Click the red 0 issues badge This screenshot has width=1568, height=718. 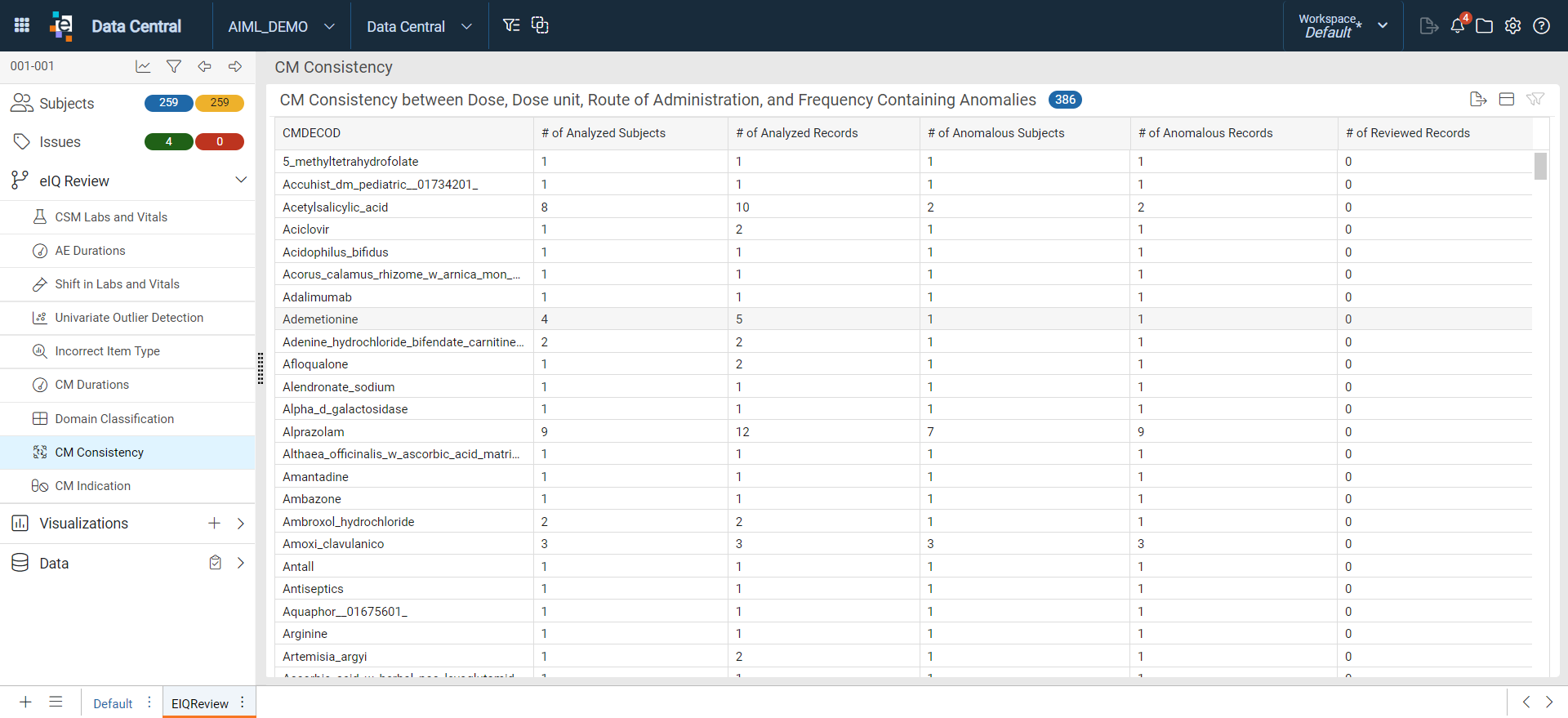[220, 142]
